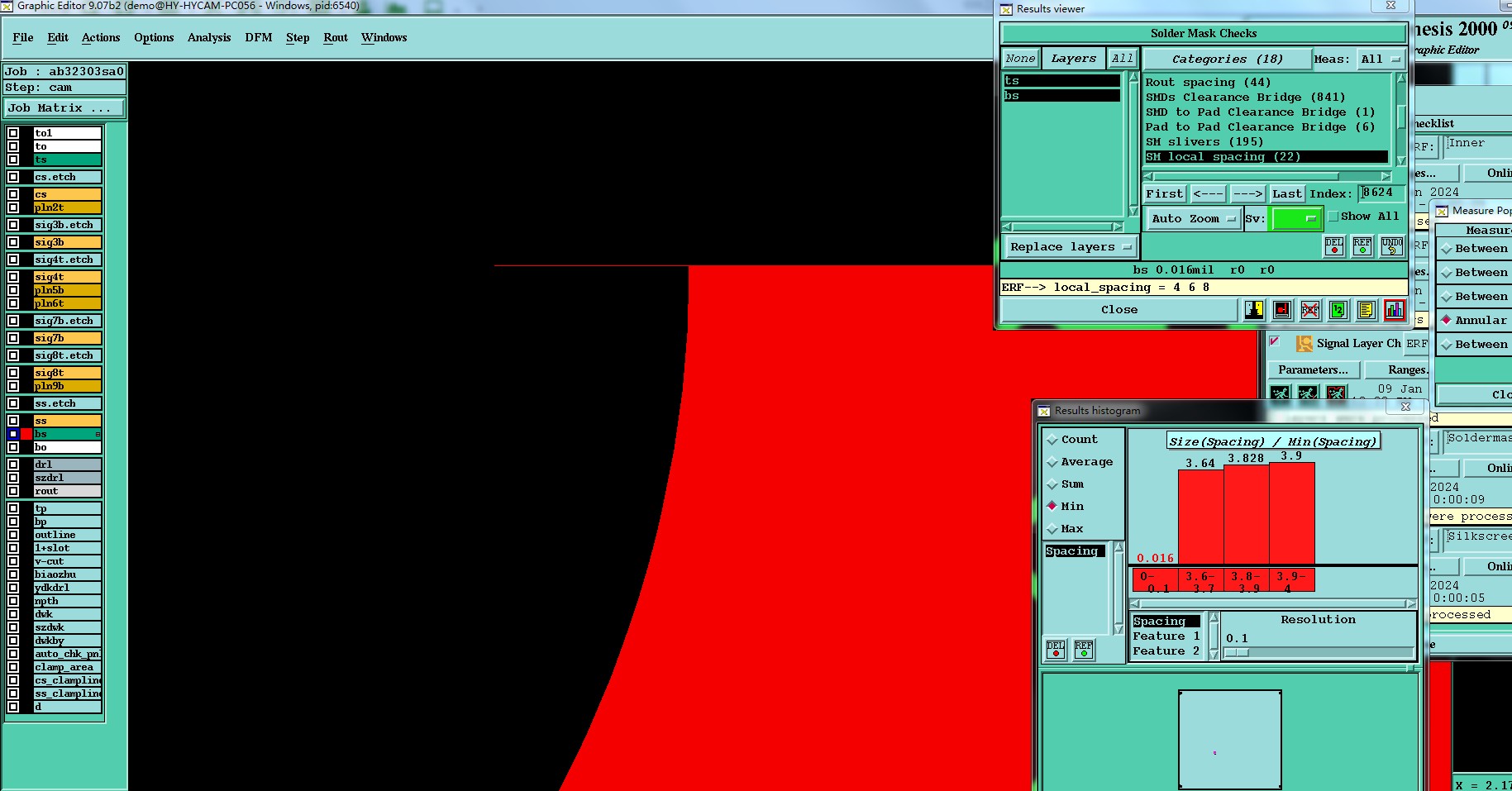This screenshot has width=1512, height=791.
Task: Click the 3.6-3.7 red histogram bar
Action: click(x=1201, y=517)
